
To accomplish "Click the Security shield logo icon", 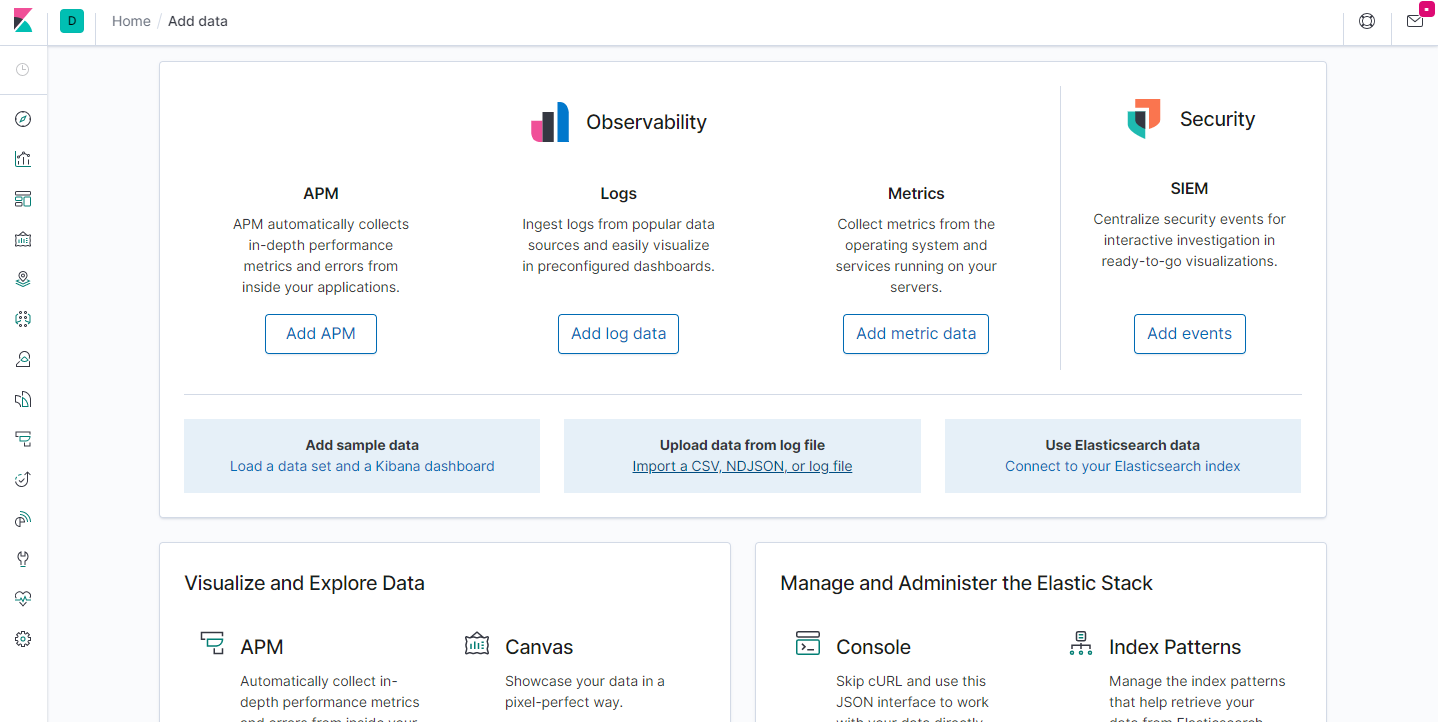I will click(x=1144, y=119).
